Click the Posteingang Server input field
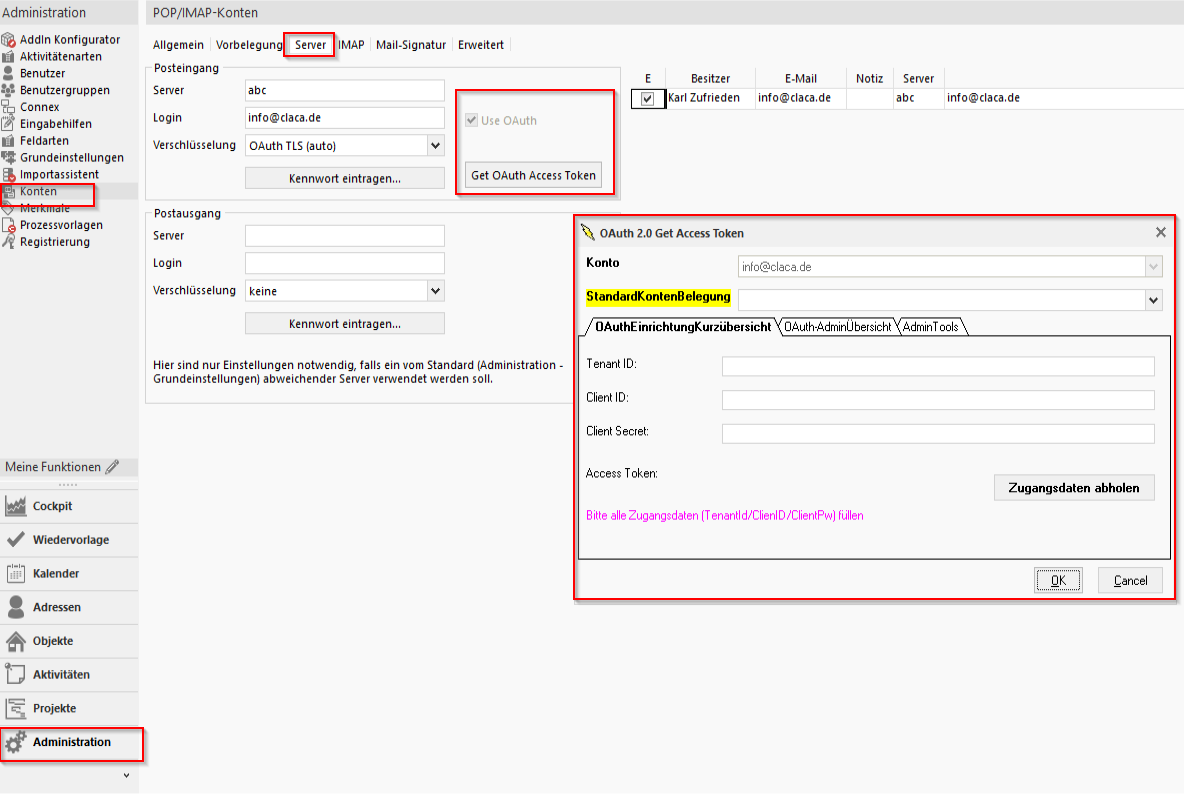The image size is (1184, 795). coord(344,90)
